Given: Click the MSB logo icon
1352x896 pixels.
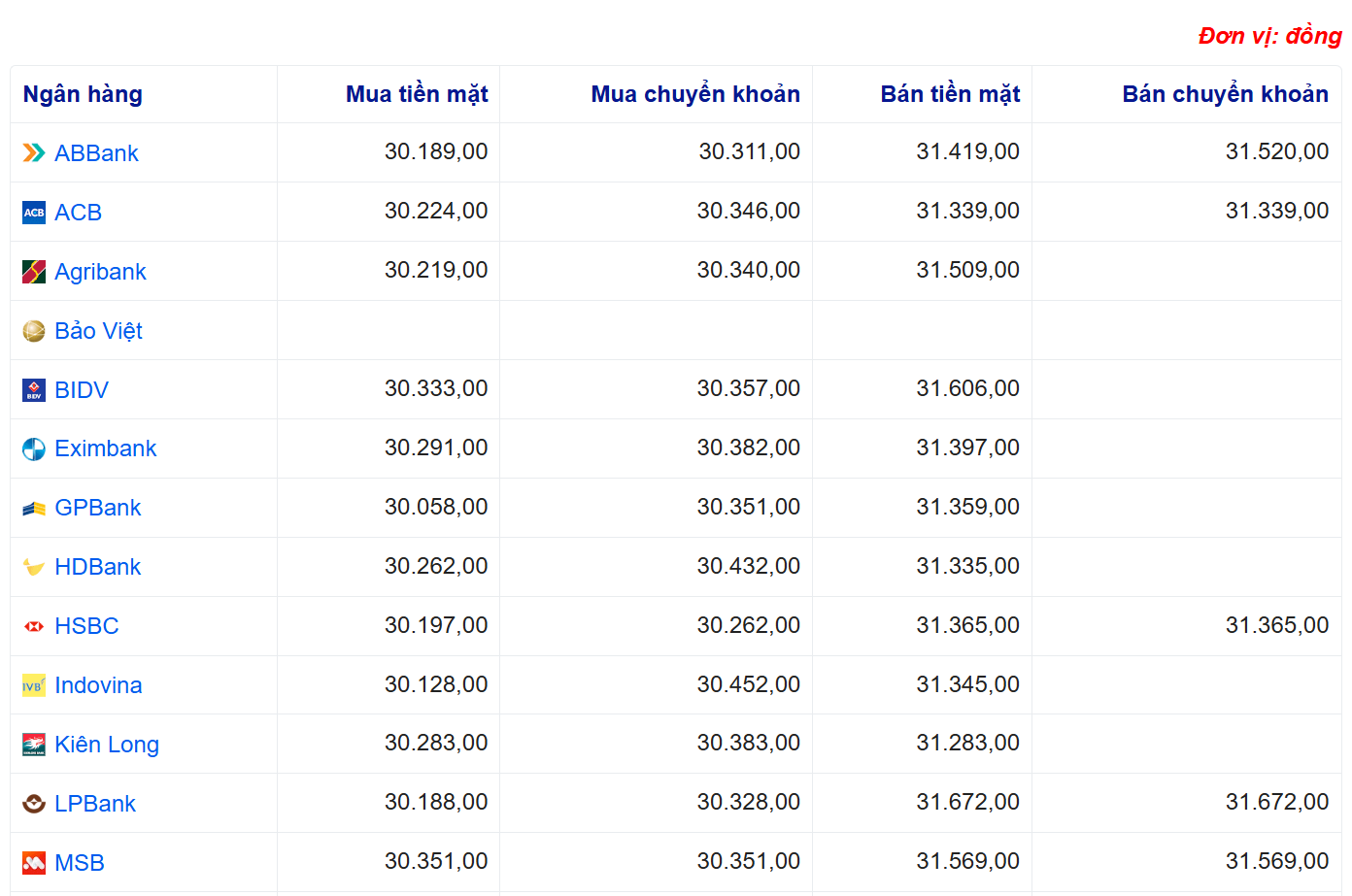Looking at the screenshot, I should 34,862.
